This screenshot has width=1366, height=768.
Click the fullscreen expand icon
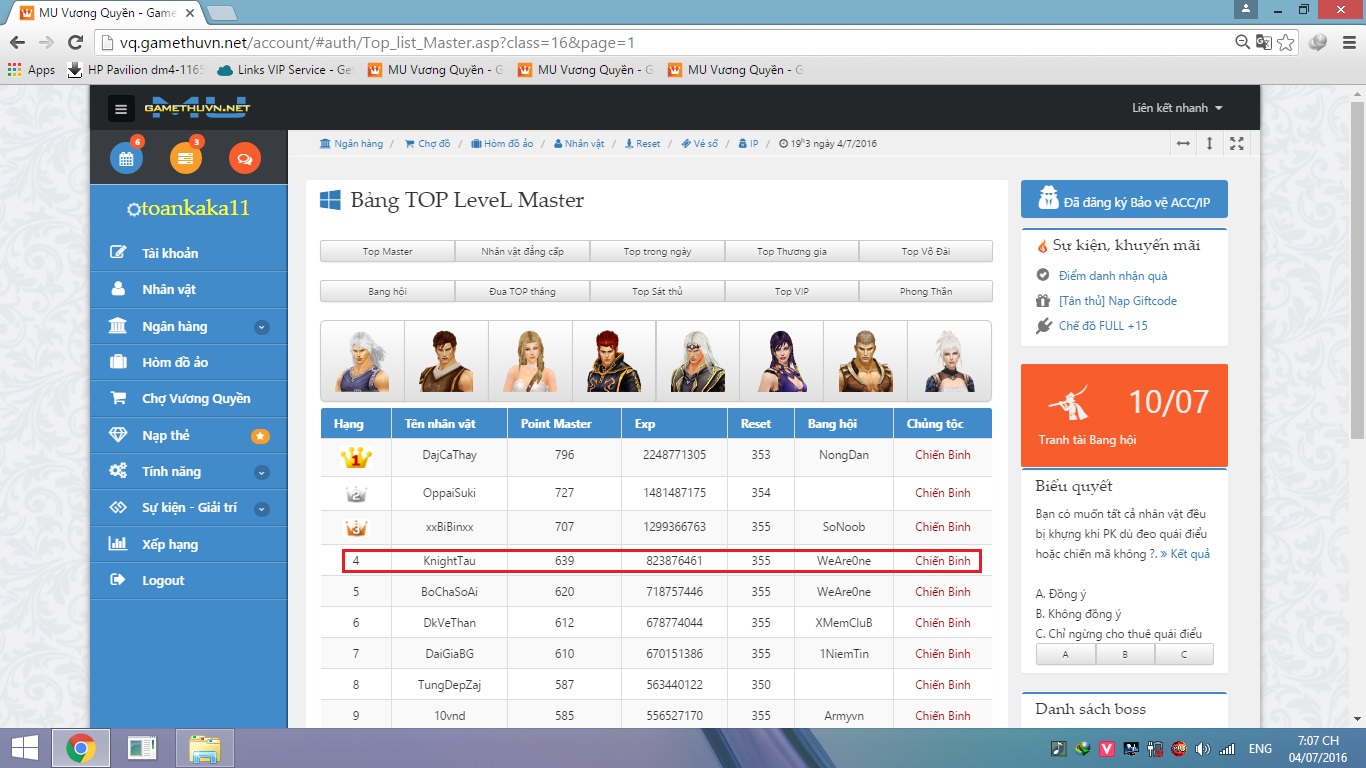click(1237, 144)
